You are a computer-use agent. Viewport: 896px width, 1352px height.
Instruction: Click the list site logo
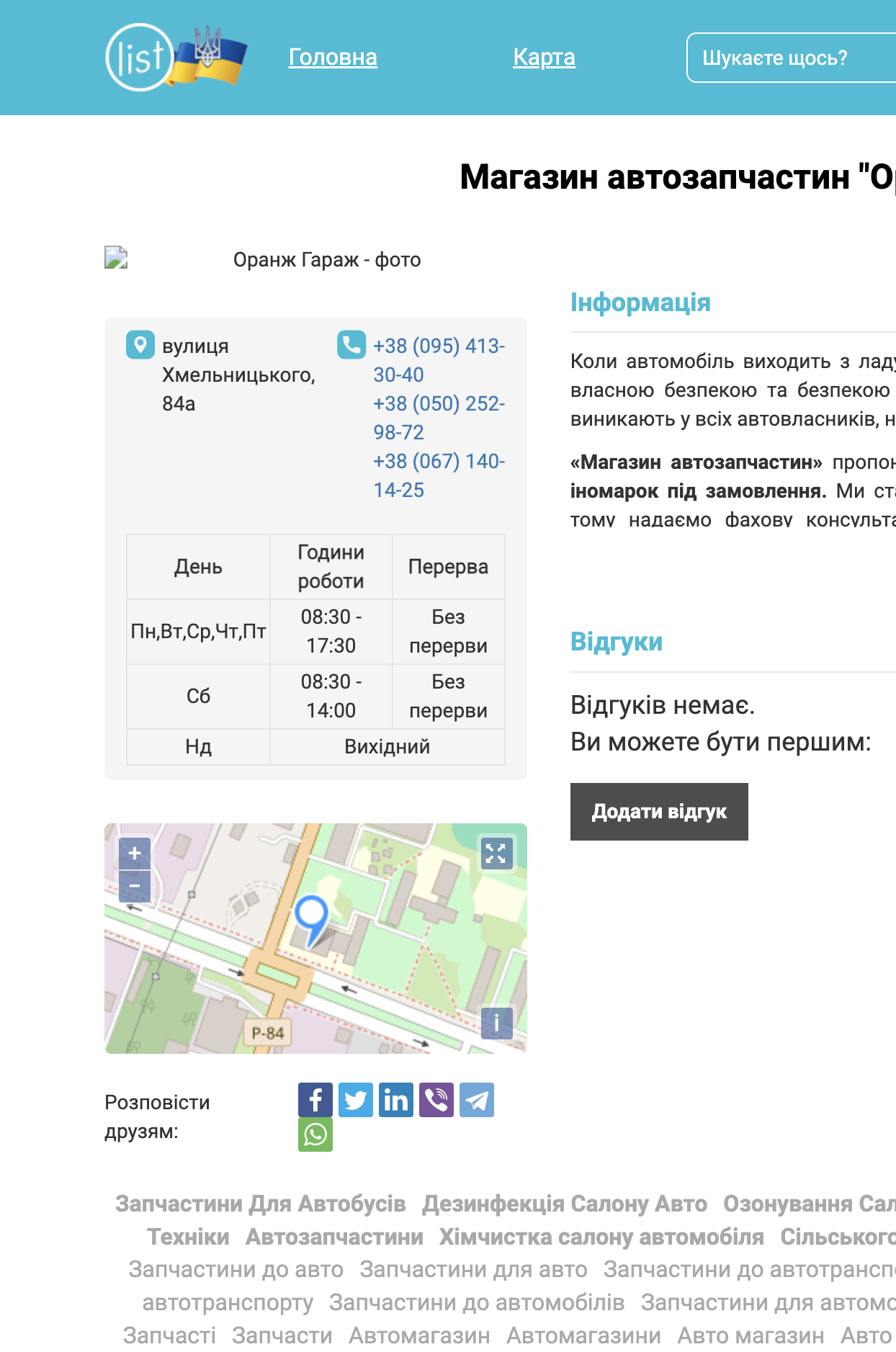point(176,58)
